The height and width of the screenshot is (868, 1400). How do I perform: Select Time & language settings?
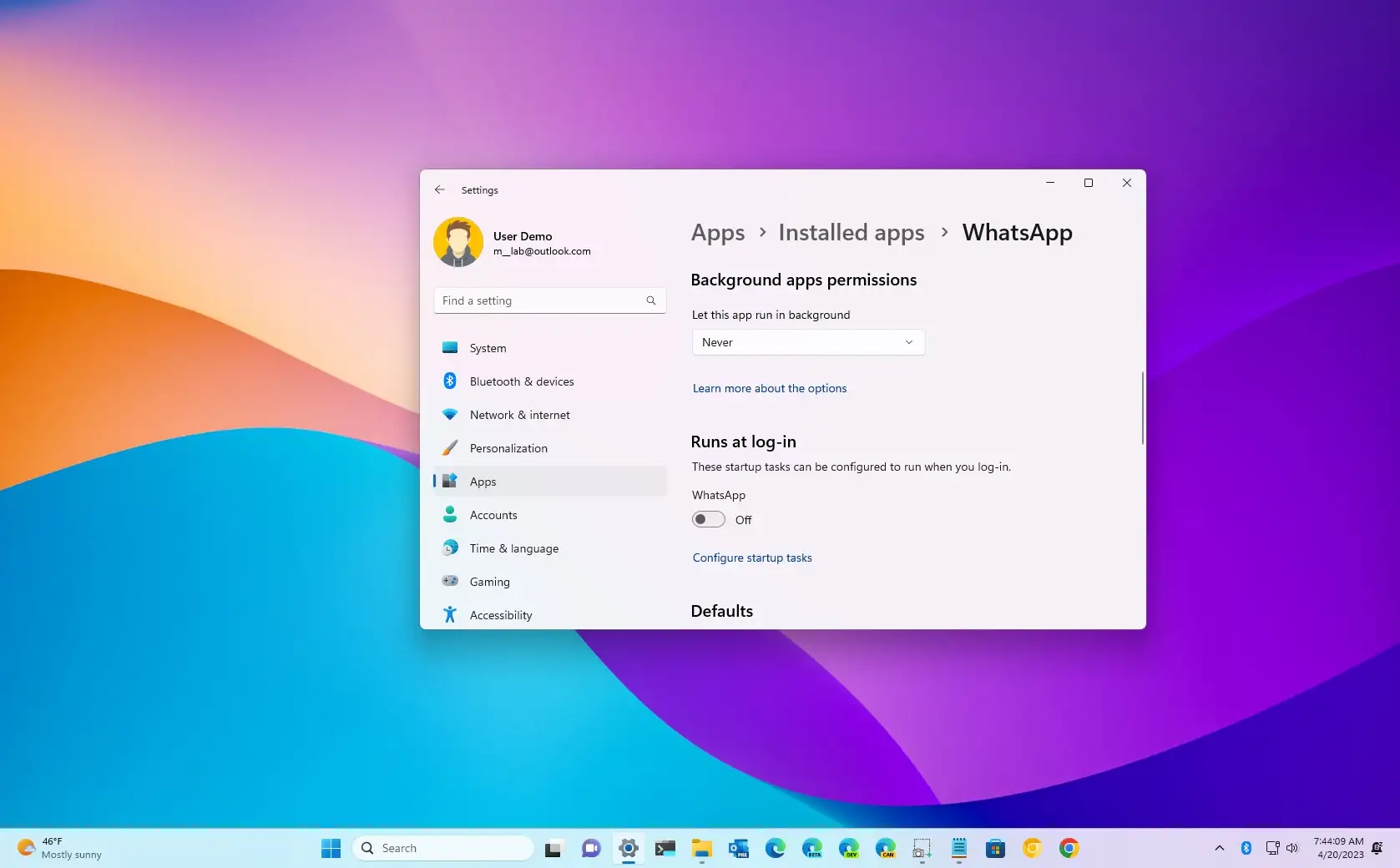point(514,548)
